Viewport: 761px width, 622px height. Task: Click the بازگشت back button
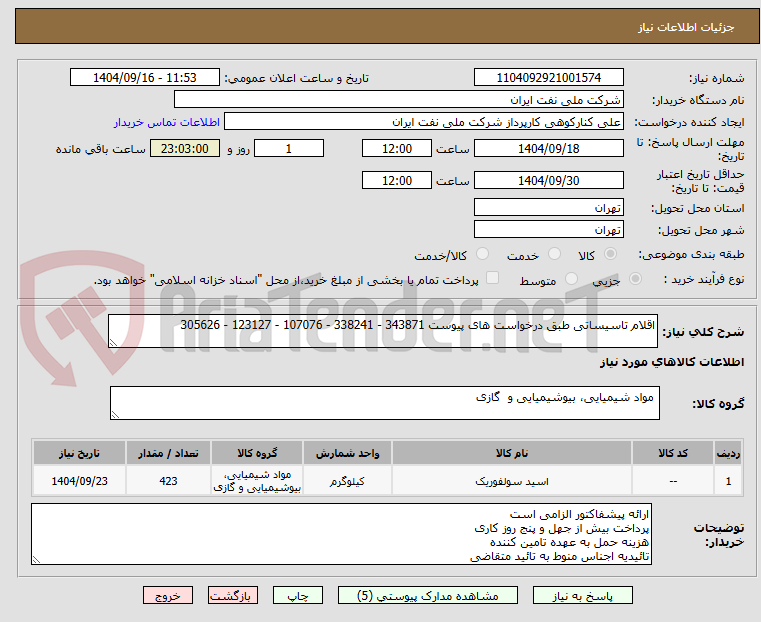click(233, 595)
